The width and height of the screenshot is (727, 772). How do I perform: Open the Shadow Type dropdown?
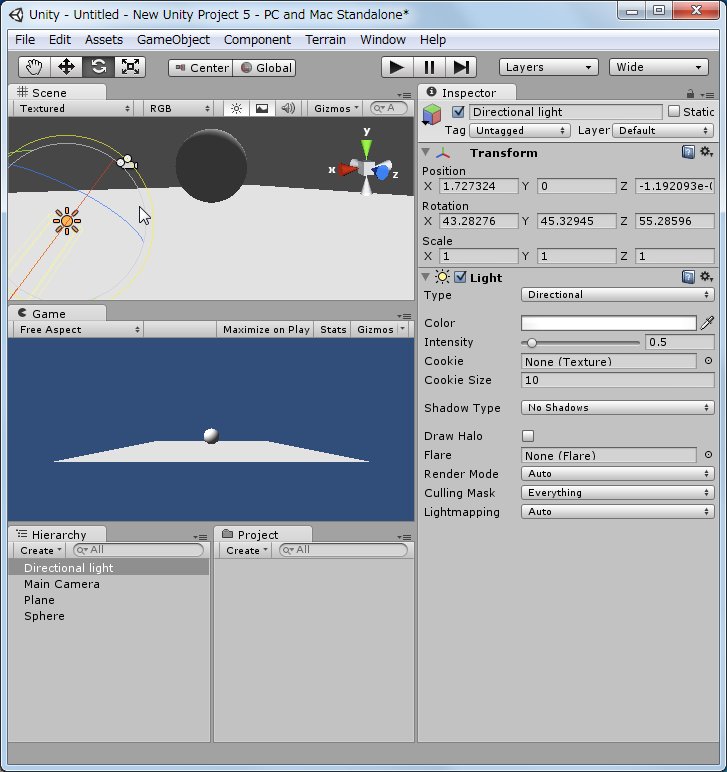pos(617,408)
